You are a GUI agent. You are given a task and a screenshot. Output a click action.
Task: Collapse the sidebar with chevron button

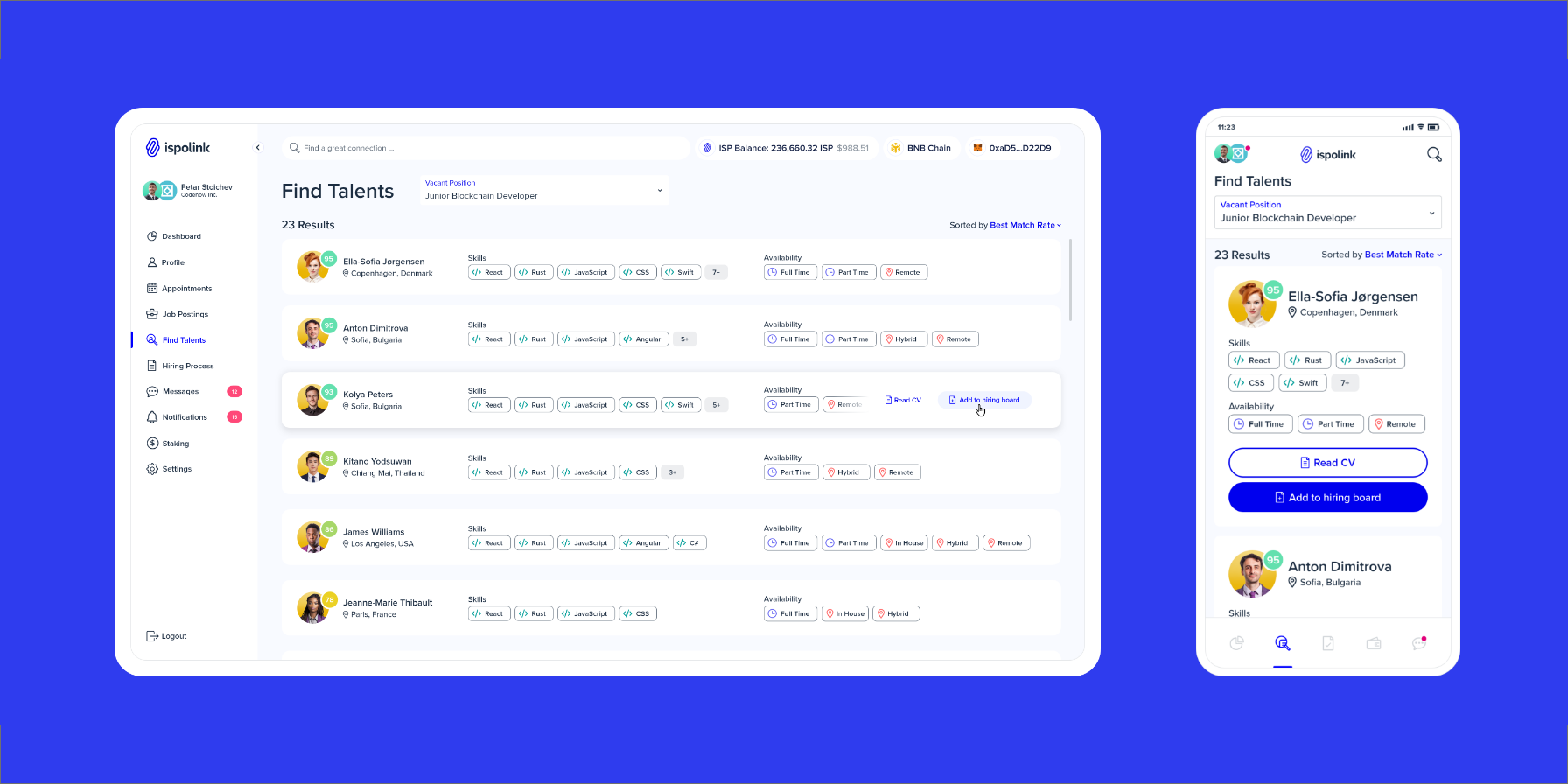click(x=257, y=147)
